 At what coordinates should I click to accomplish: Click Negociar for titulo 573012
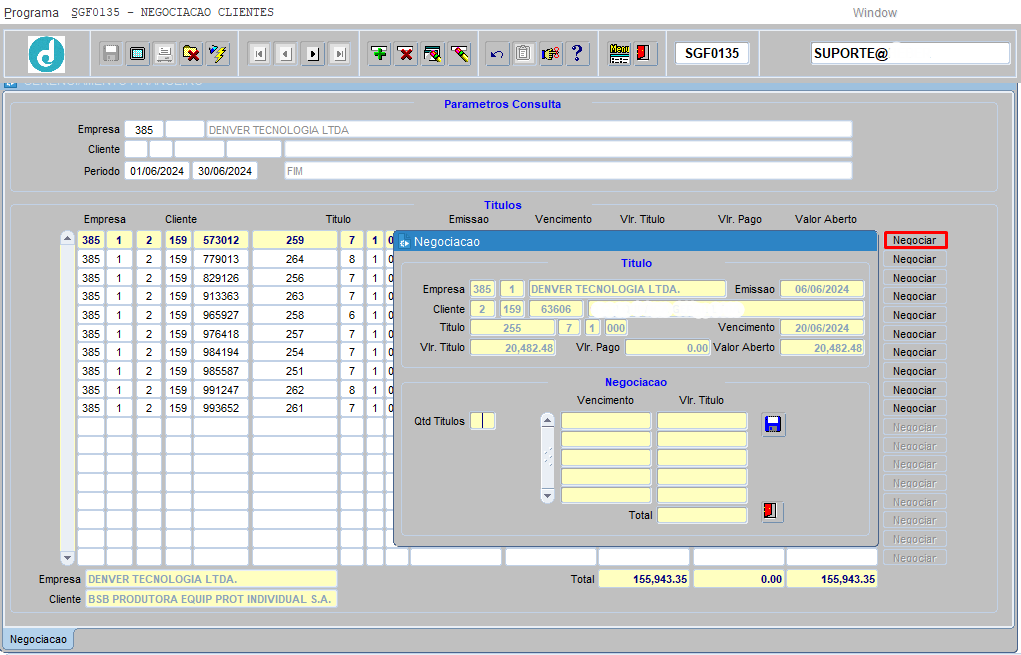click(x=914, y=240)
